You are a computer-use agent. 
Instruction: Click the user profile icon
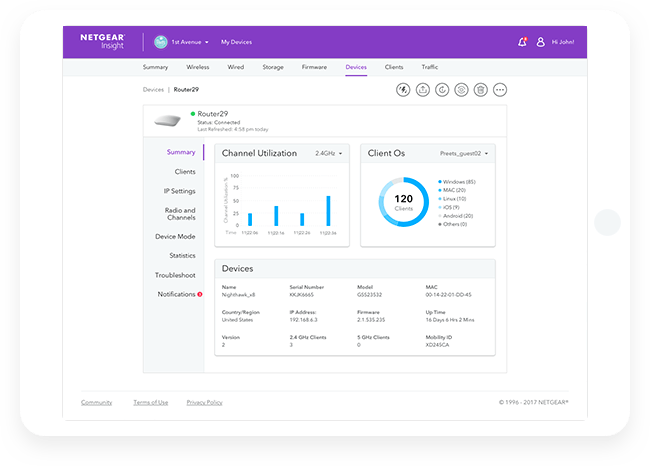pos(541,42)
